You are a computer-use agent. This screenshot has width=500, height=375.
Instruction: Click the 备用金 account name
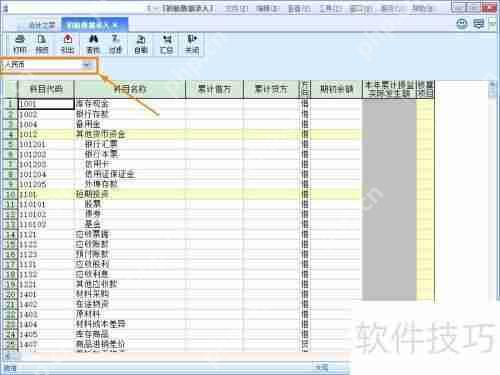click(88, 124)
